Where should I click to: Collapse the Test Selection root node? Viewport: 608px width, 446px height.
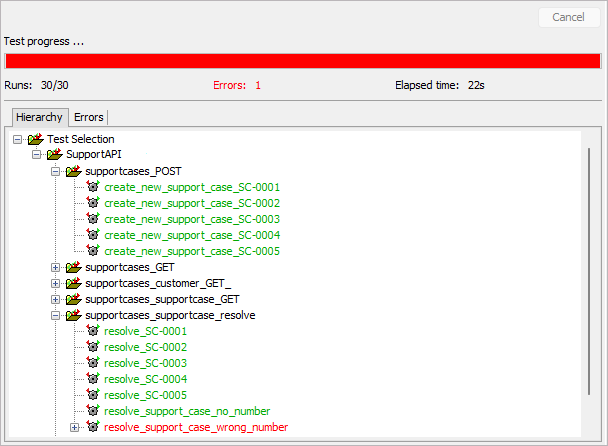pos(18,139)
